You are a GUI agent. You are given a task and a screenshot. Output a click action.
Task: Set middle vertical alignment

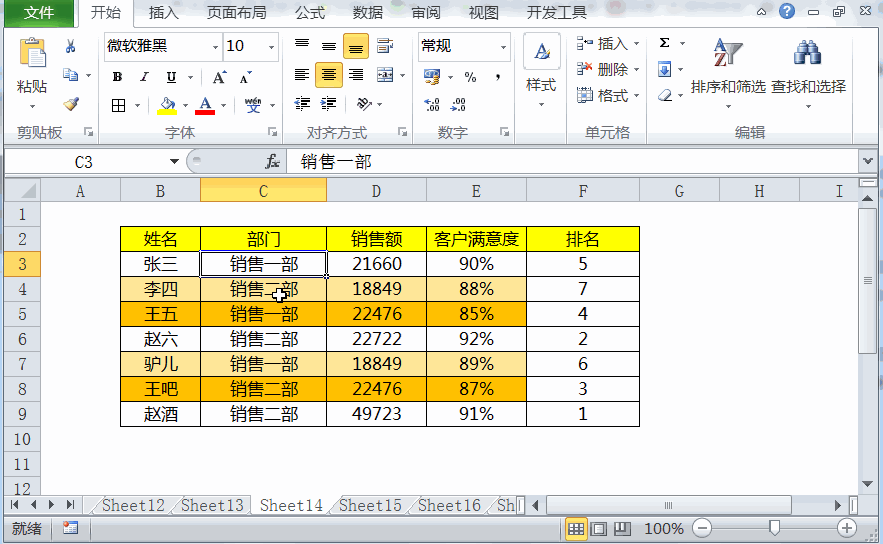(329, 46)
